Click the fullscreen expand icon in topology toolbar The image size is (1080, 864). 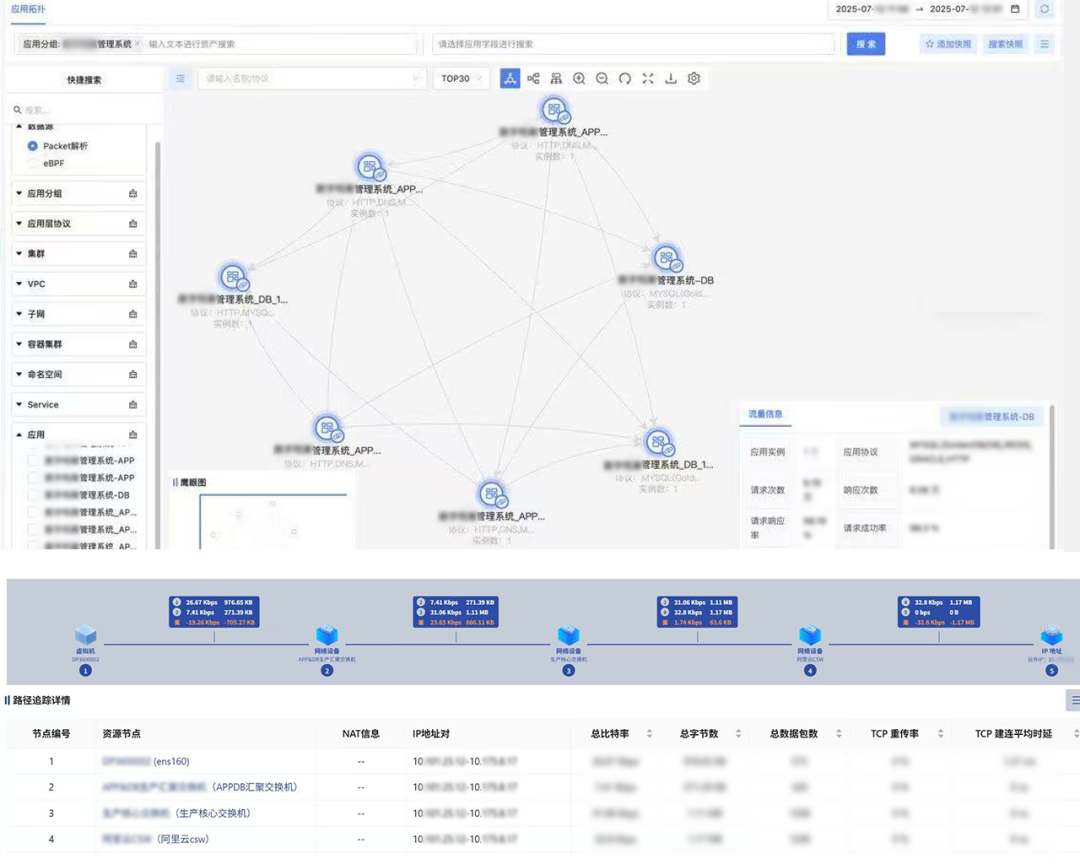(x=648, y=79)
